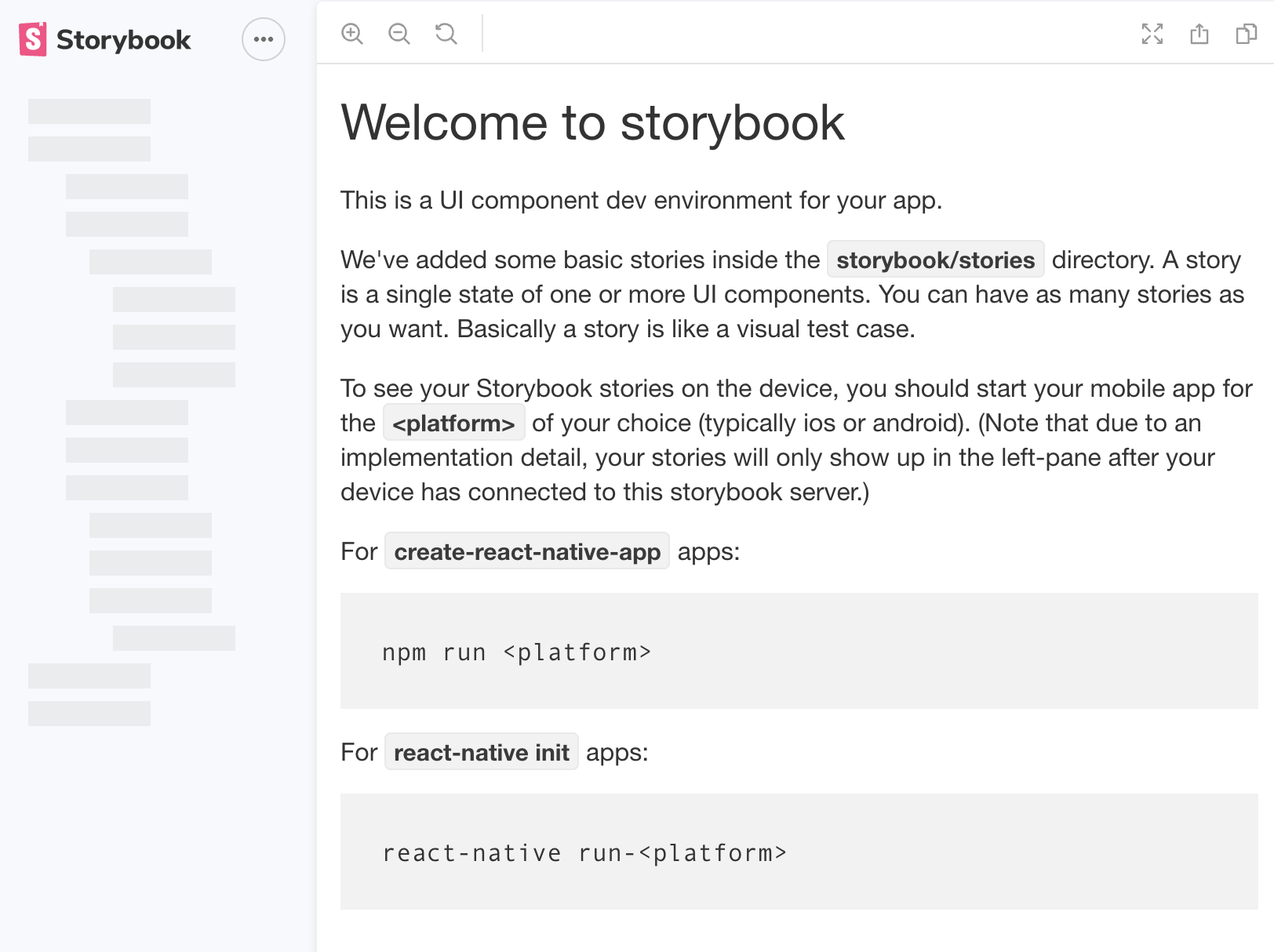Click the "react-native init" code label
This screenshot has height=952, width=1274.
coord(482,752)
